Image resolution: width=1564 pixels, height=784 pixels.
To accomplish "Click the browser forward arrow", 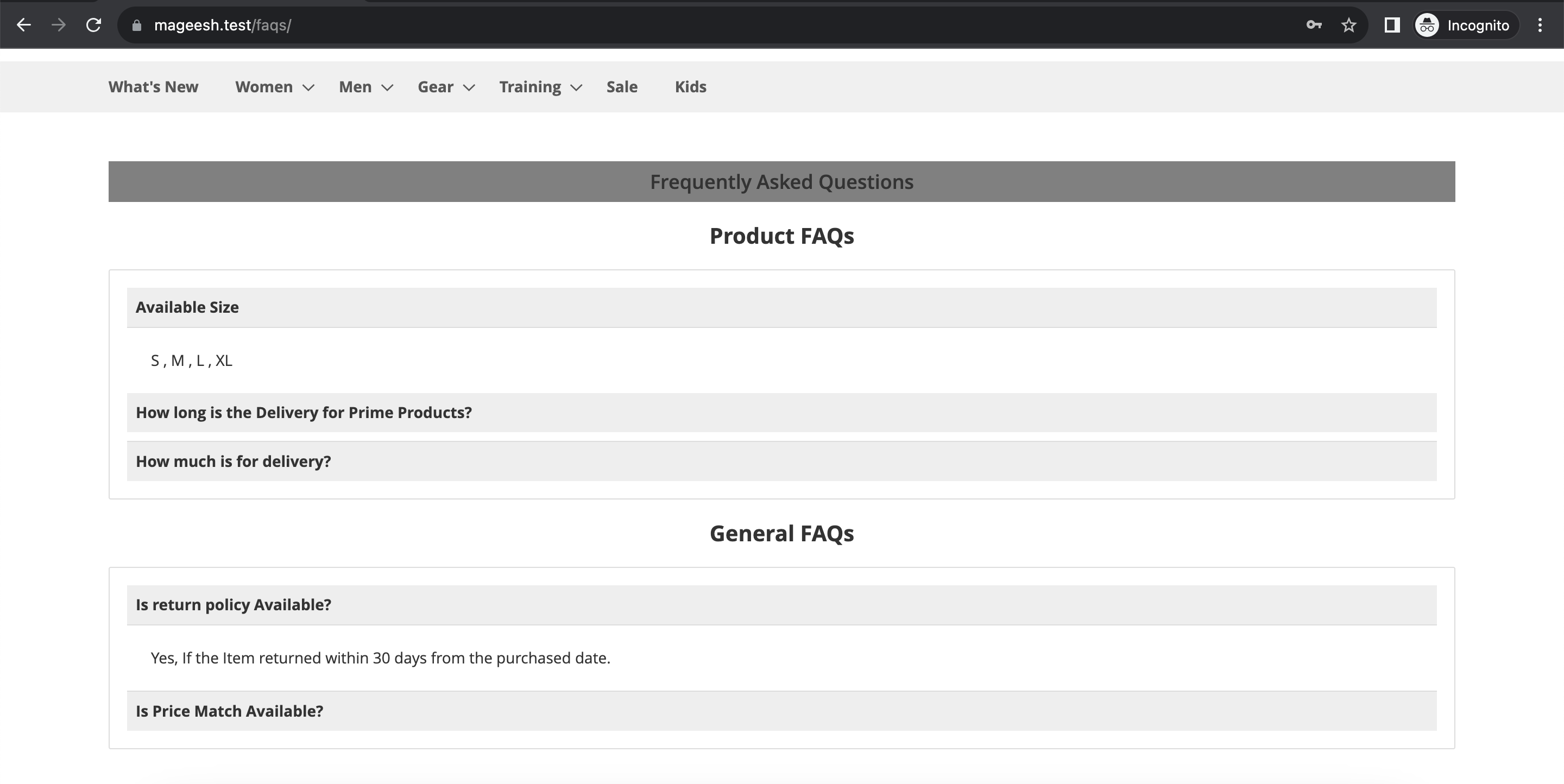I will tap(58, 25).
